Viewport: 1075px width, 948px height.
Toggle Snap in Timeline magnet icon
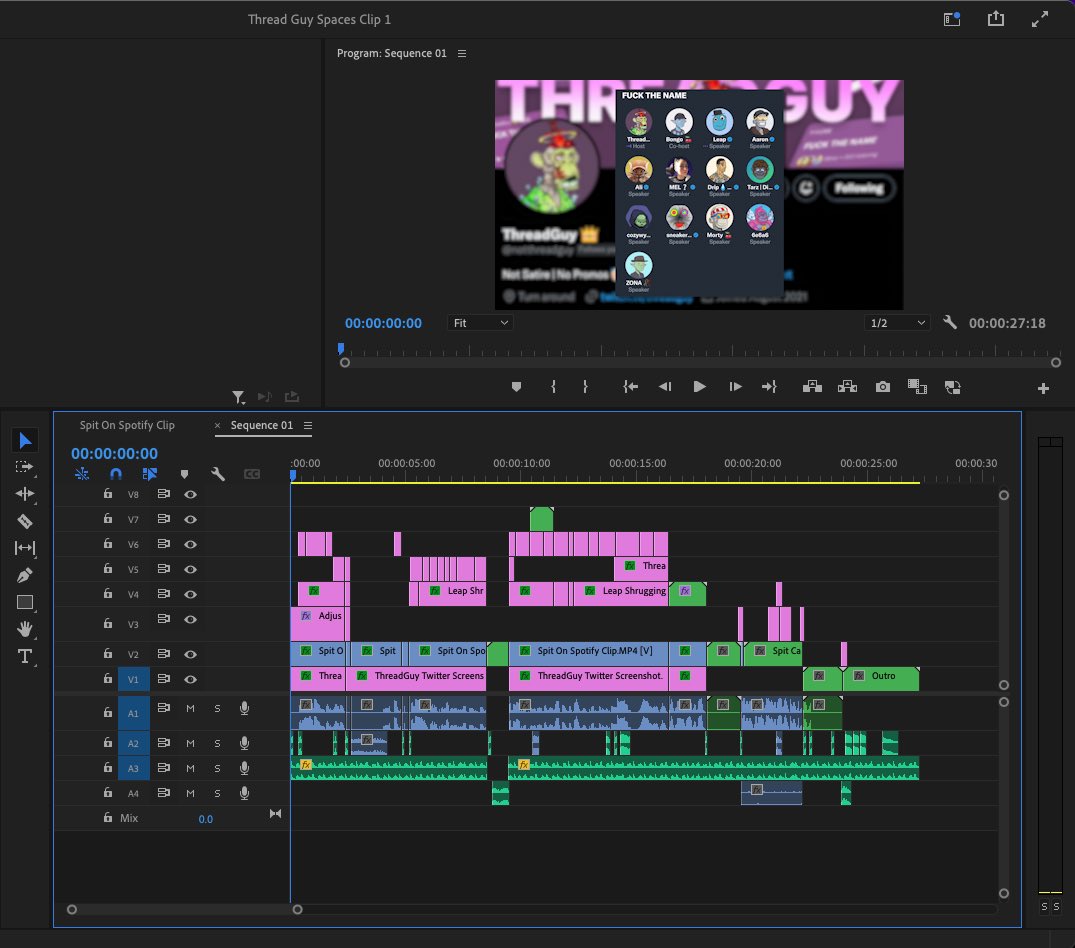pos(116,474)
